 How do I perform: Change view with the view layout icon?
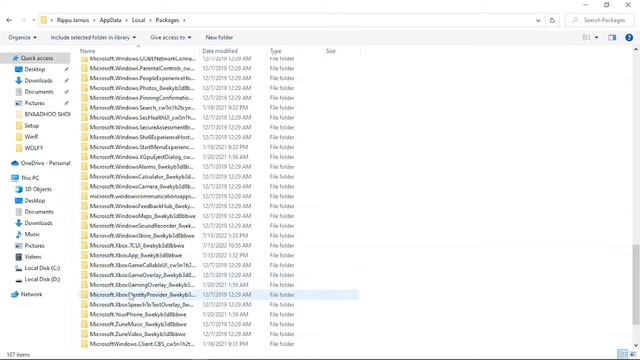[x=586, y=38]
